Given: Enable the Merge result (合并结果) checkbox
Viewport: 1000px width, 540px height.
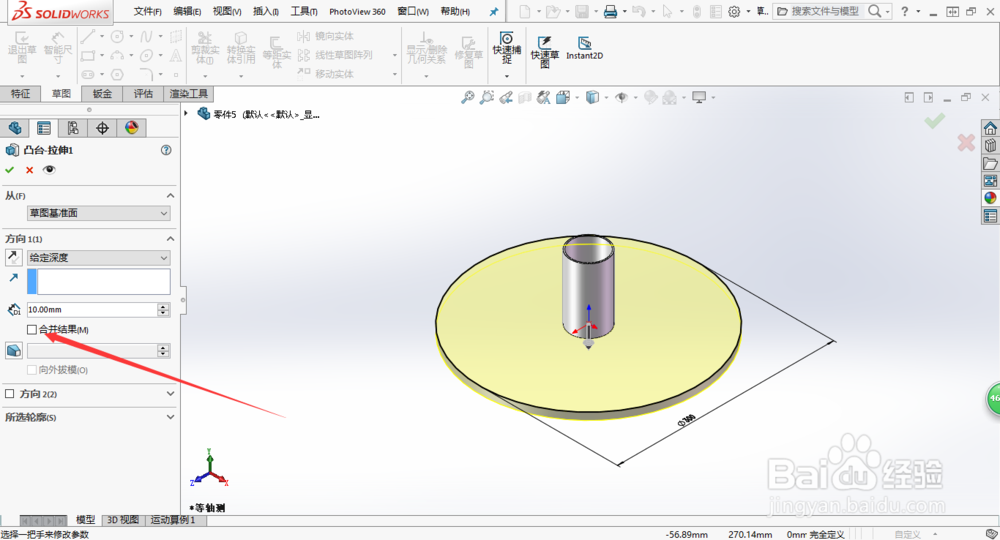Looking at the screenshot, I should pyautogui.click(x=32, y=330).
